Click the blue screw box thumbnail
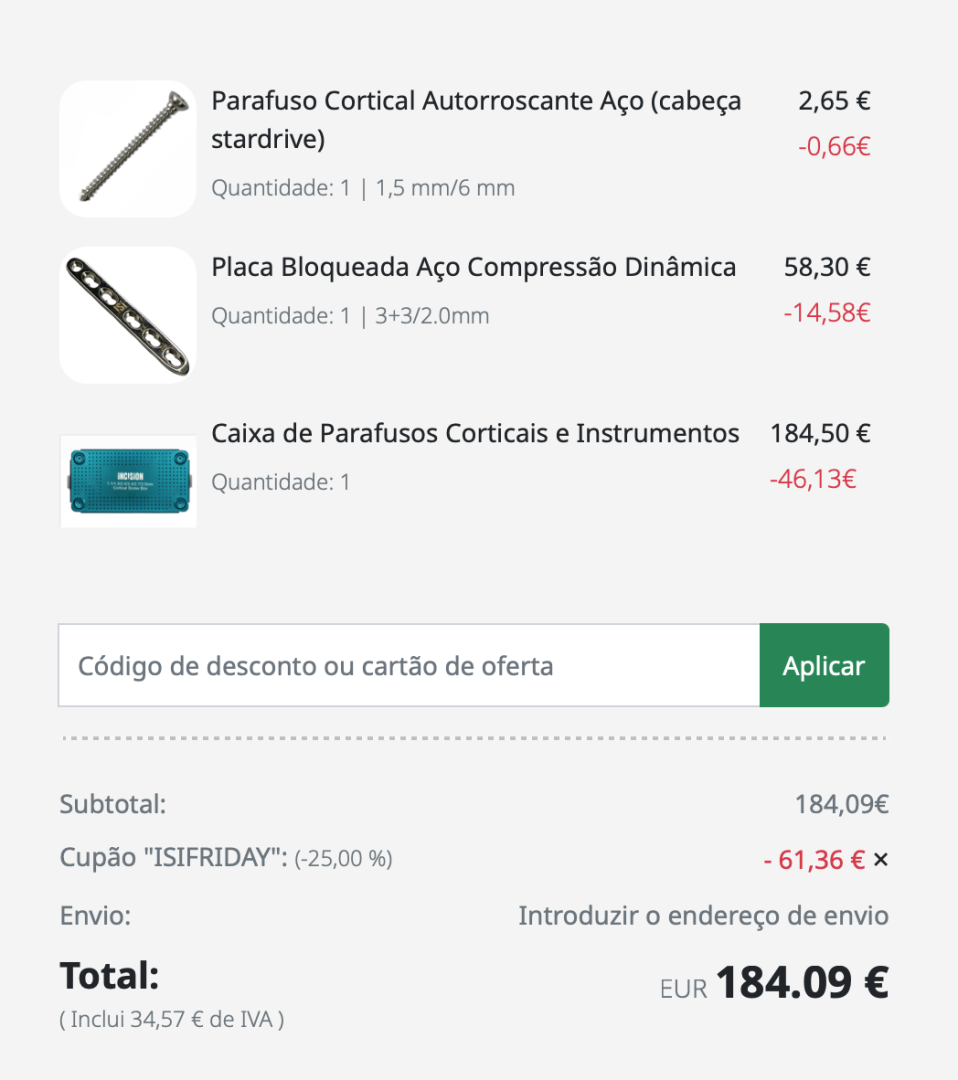The width and height of the screenshot is (958, 1080). [x=128, y=481]
